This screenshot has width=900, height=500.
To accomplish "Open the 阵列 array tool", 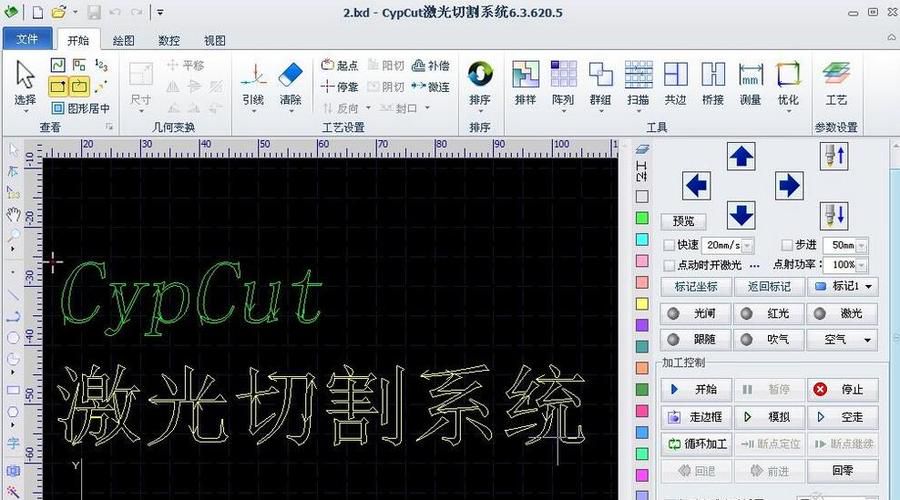I will 563,84.
